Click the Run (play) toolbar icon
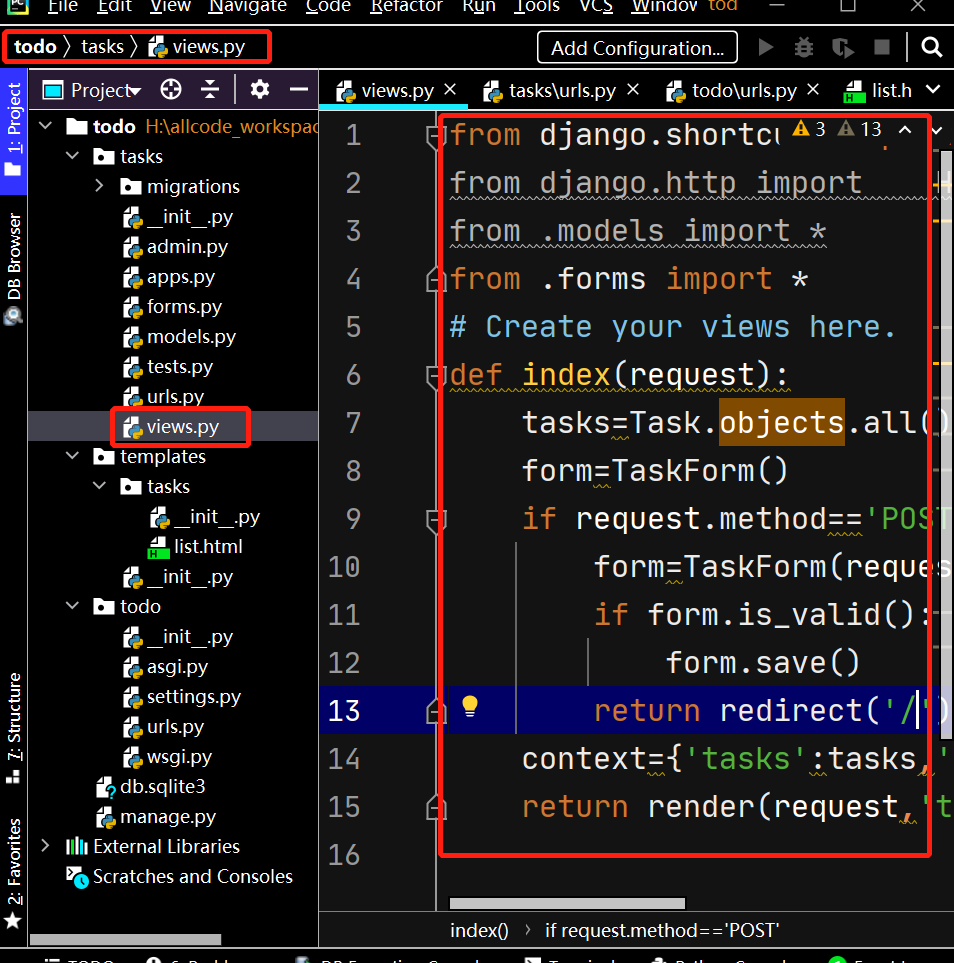 point(765,47)
